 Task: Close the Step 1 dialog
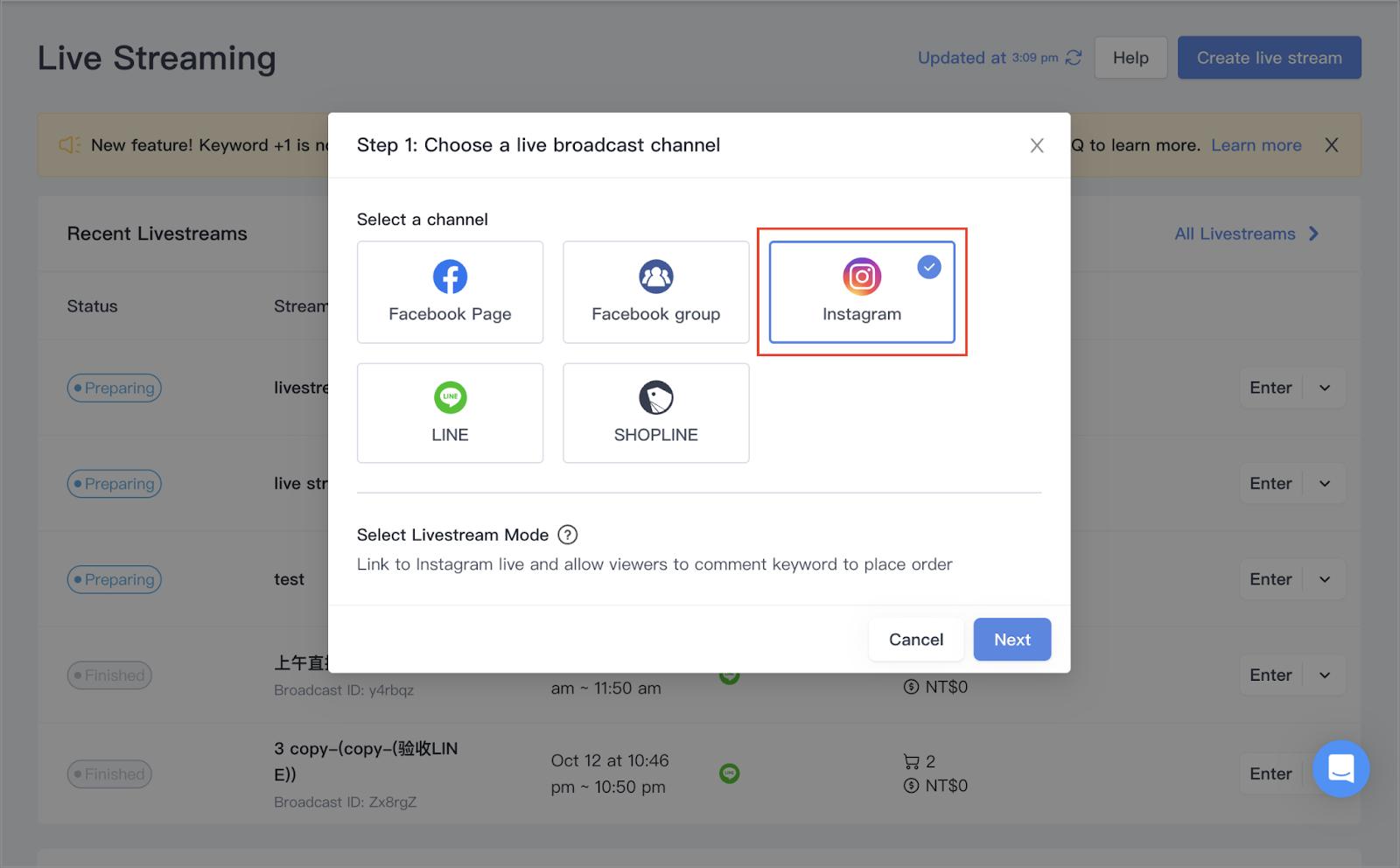coord(1037,145)
